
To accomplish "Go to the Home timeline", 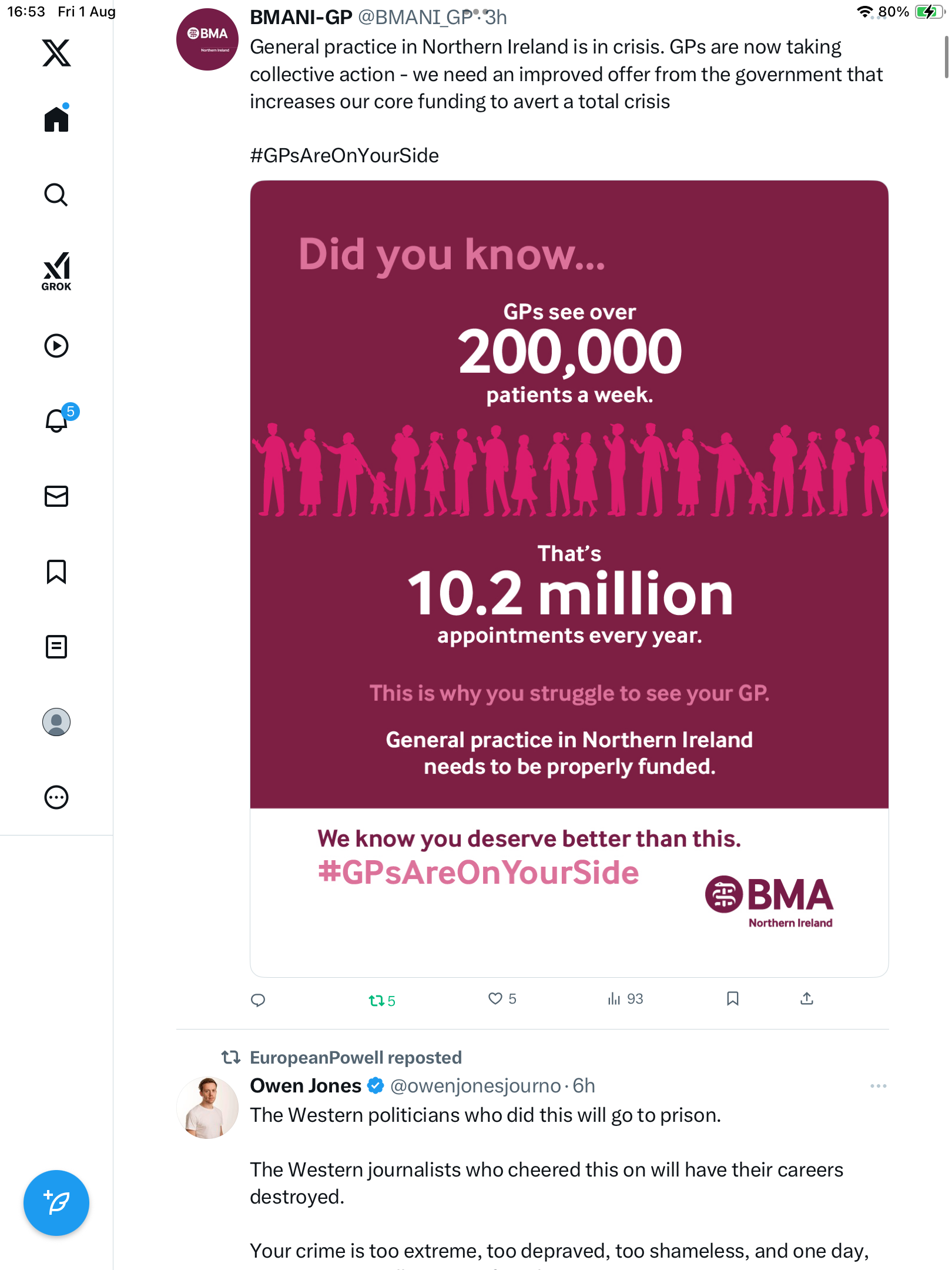I will [56, 119].
